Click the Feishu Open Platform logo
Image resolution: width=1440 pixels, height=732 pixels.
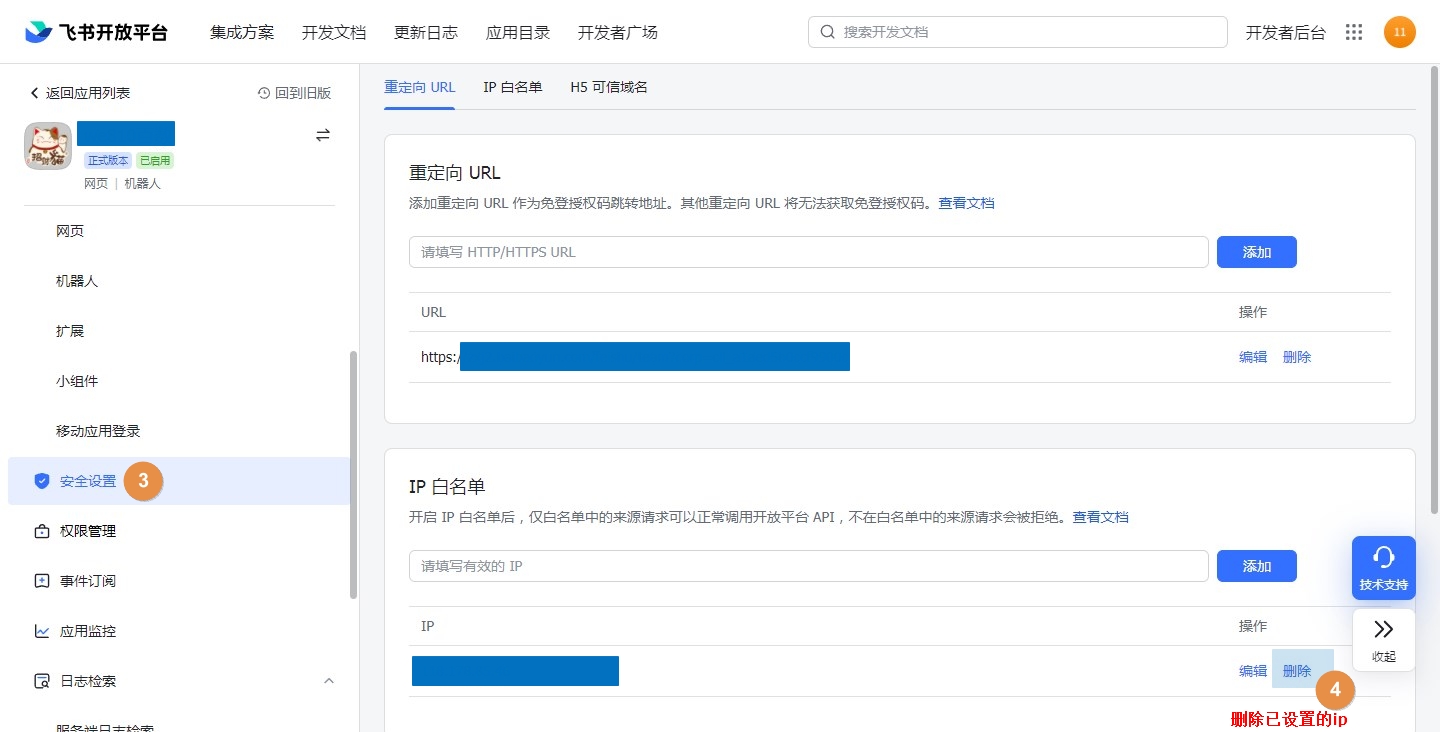[97, 32]
